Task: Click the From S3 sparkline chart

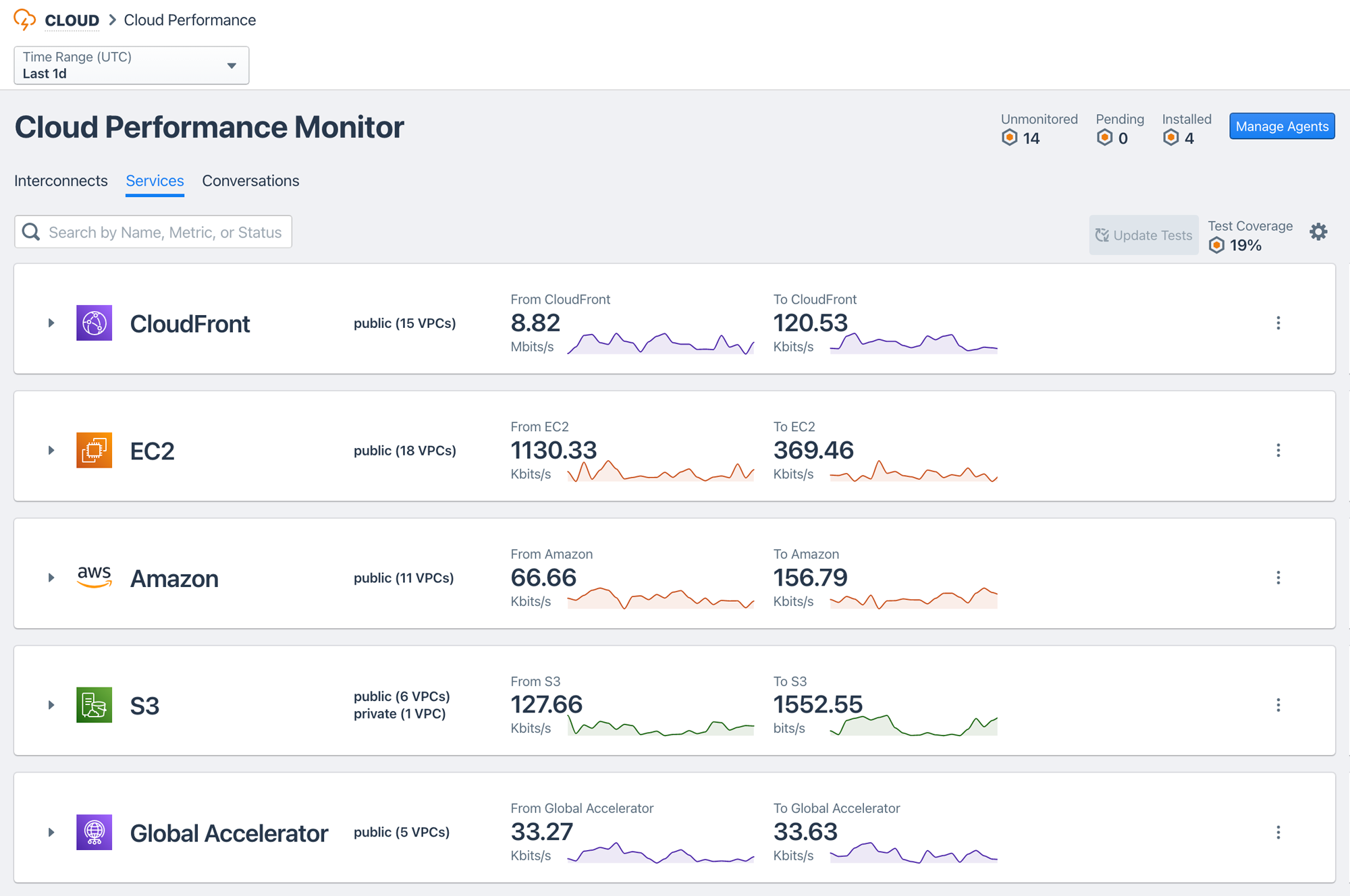Action: pyautogui.click(x=661, y=725)
